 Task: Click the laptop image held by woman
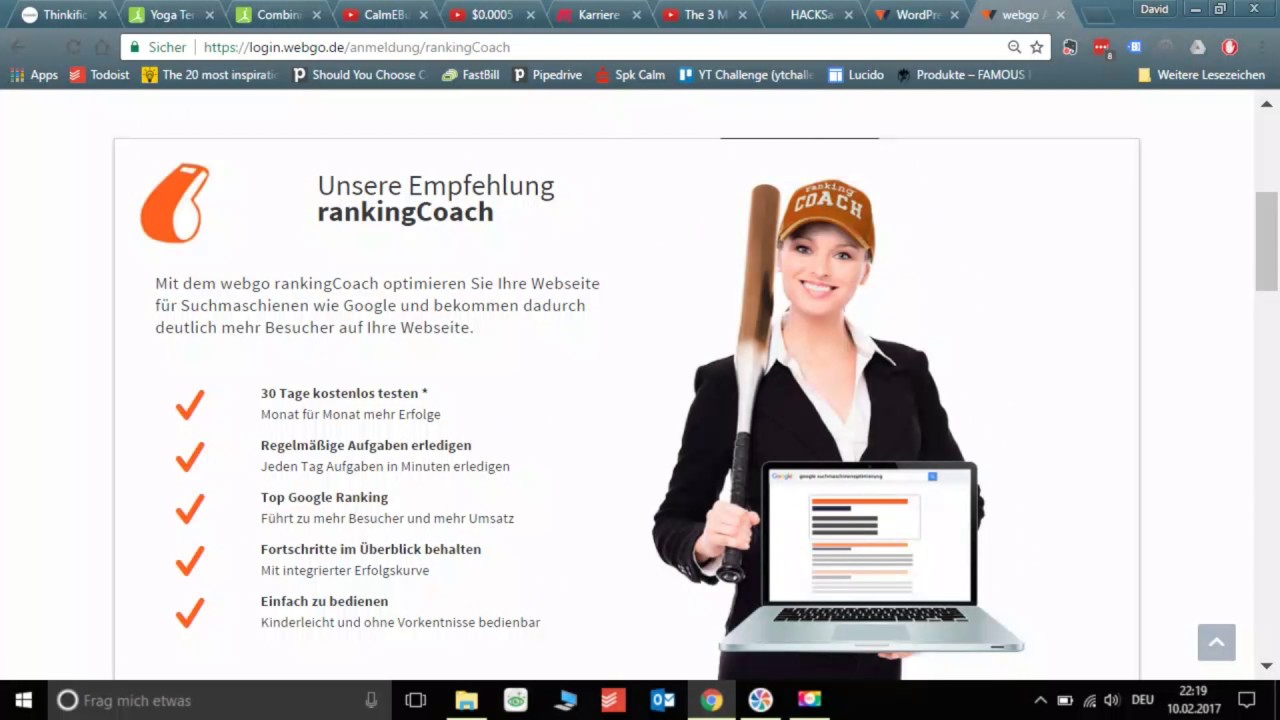(x=871, y=557)
